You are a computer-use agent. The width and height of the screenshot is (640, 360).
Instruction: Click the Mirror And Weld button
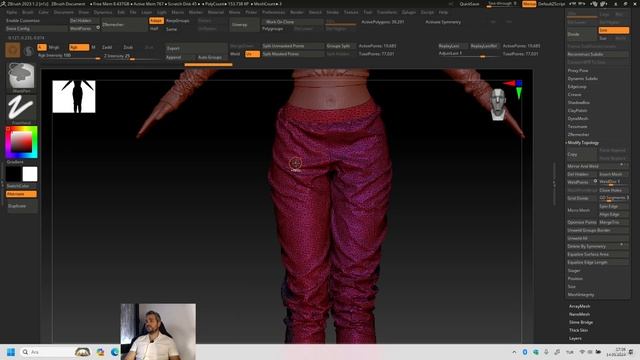598,167
